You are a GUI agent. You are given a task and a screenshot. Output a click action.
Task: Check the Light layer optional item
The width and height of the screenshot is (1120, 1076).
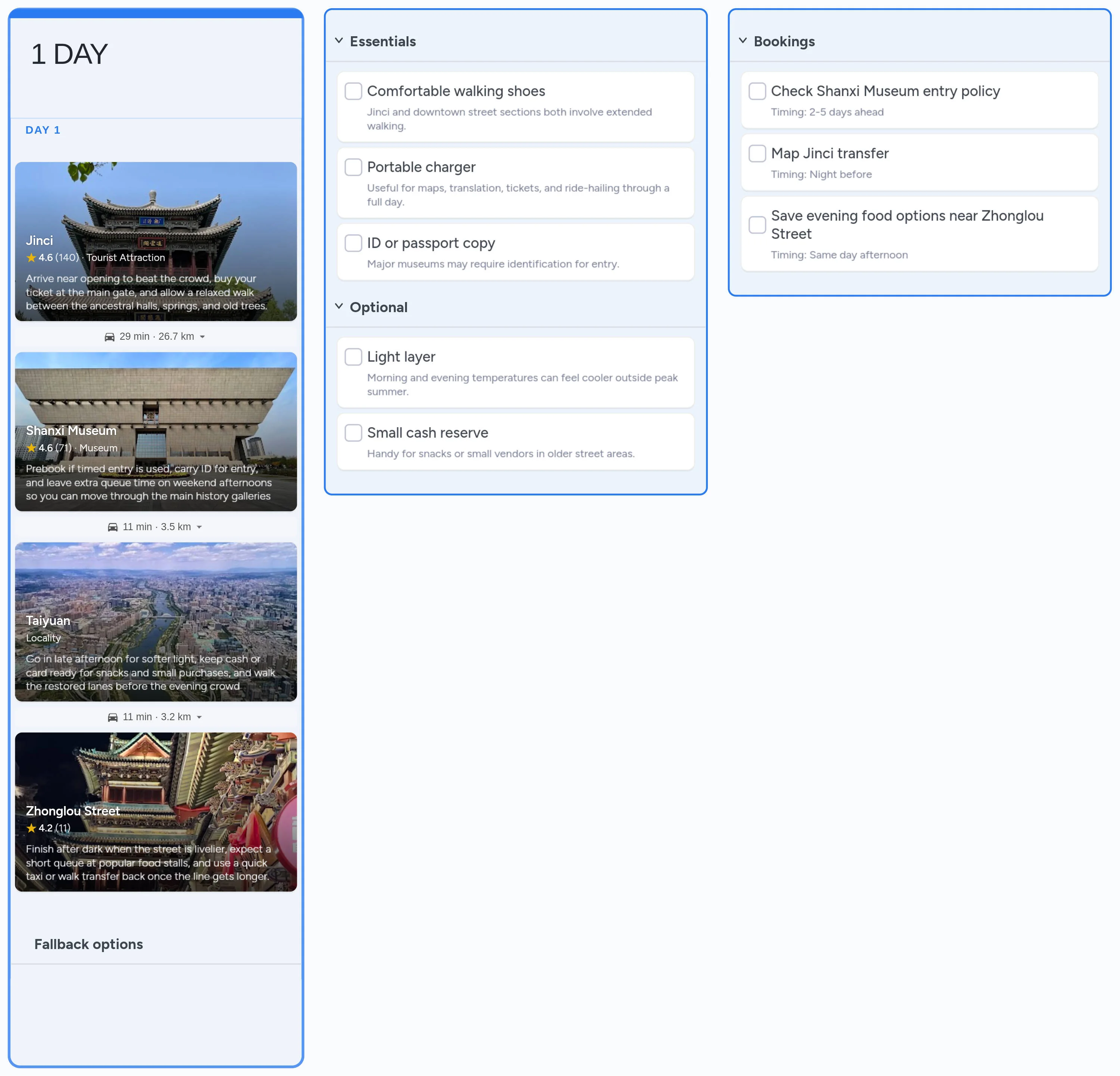coord(353,357)
